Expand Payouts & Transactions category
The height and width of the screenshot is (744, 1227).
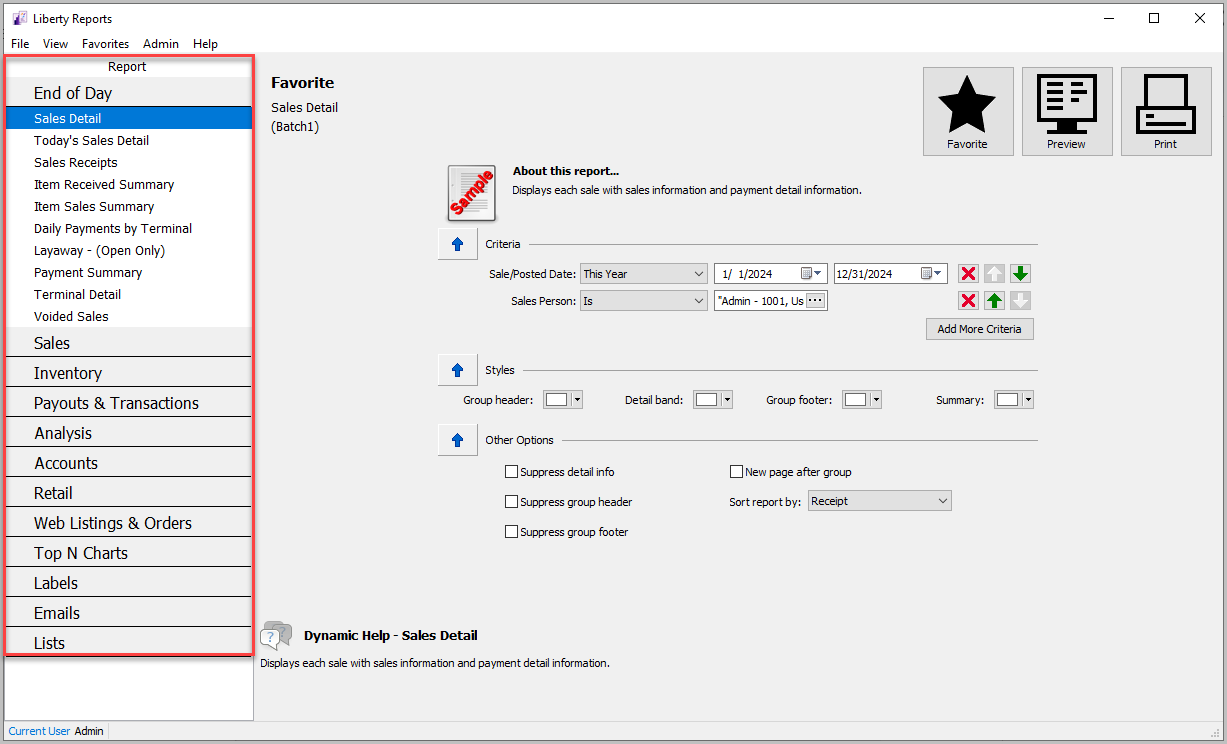pos(128,402)
